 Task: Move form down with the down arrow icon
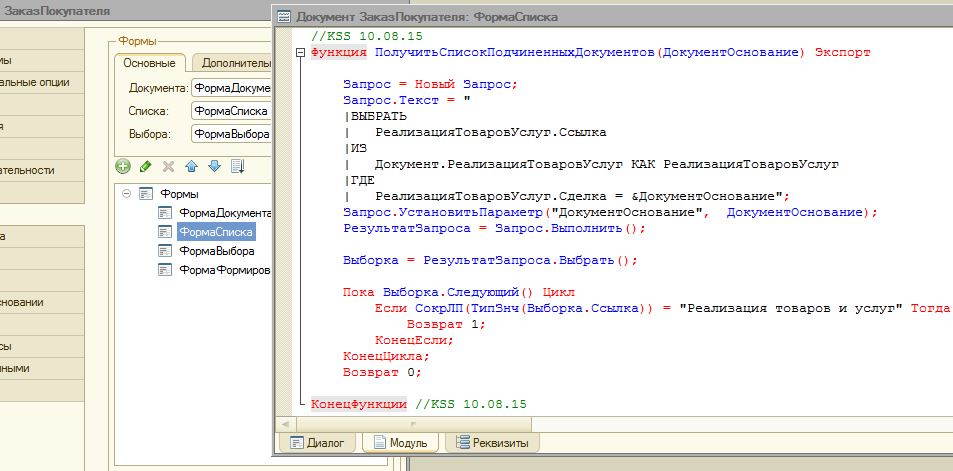[213, 166]
